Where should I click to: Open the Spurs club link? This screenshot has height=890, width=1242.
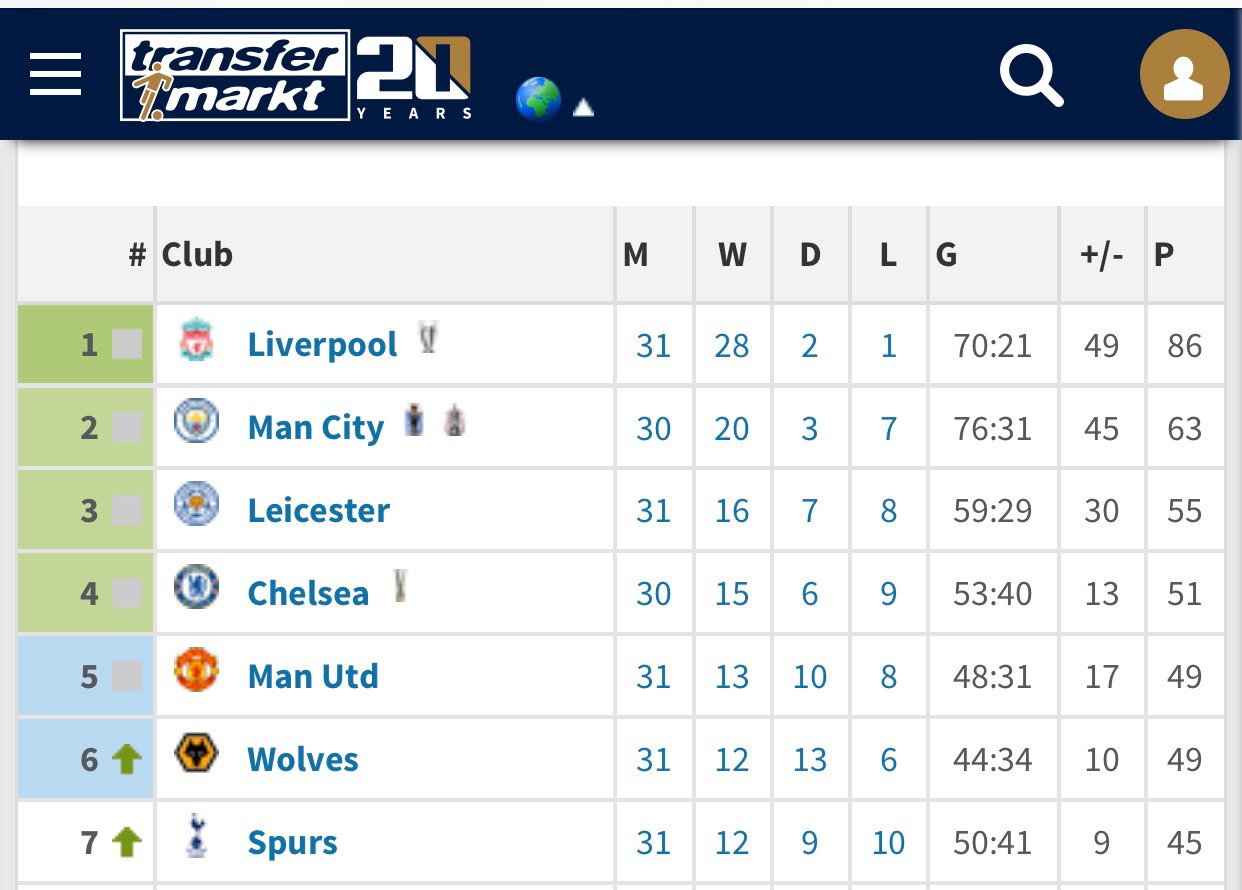point(292,843)
